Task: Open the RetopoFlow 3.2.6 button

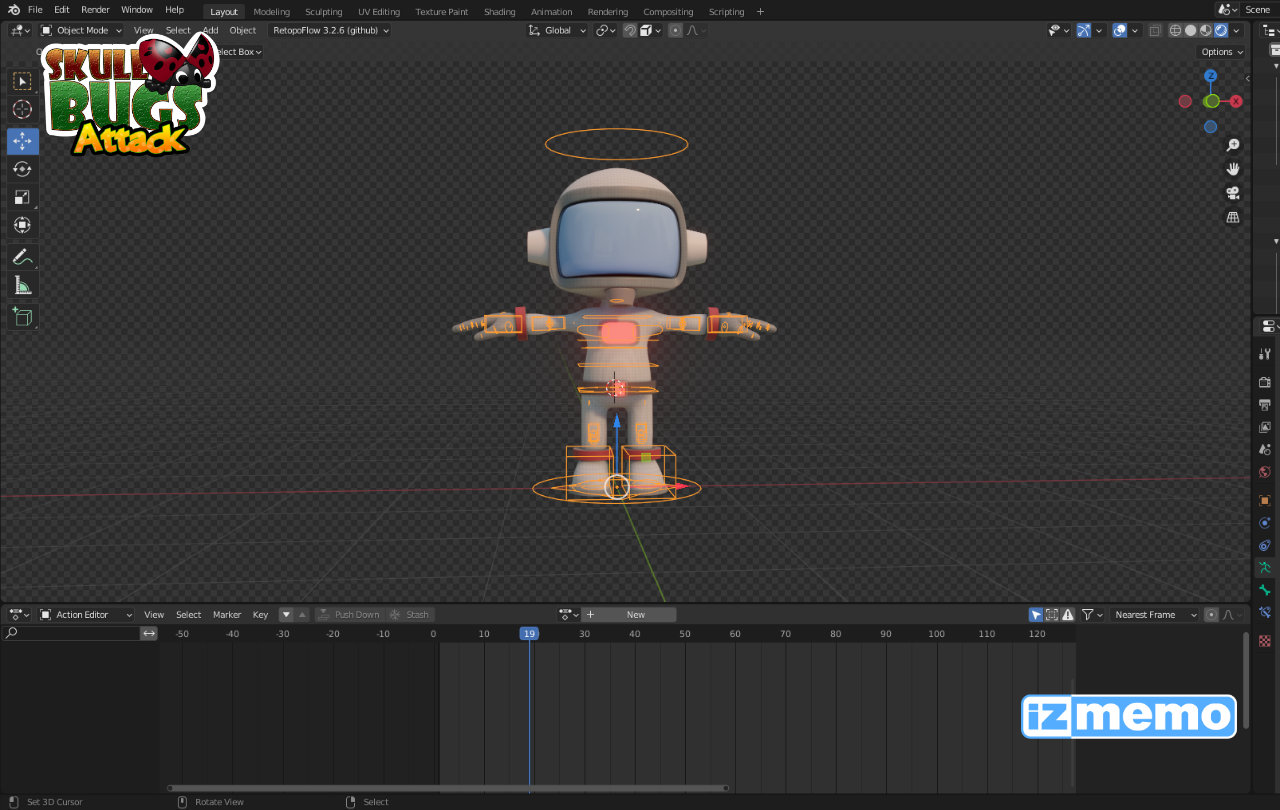Action: 330,30
